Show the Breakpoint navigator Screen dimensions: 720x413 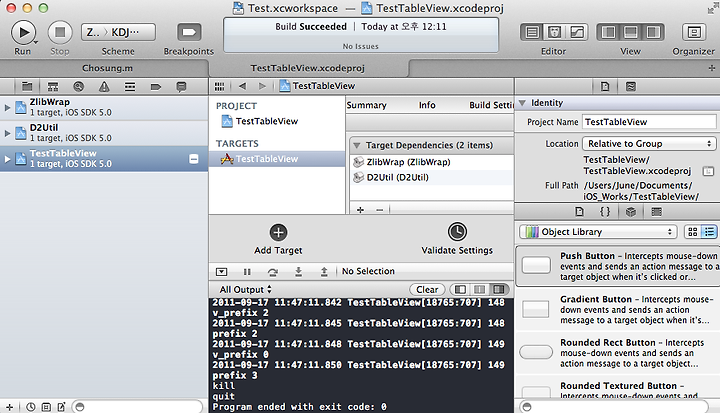coord(156,86)
